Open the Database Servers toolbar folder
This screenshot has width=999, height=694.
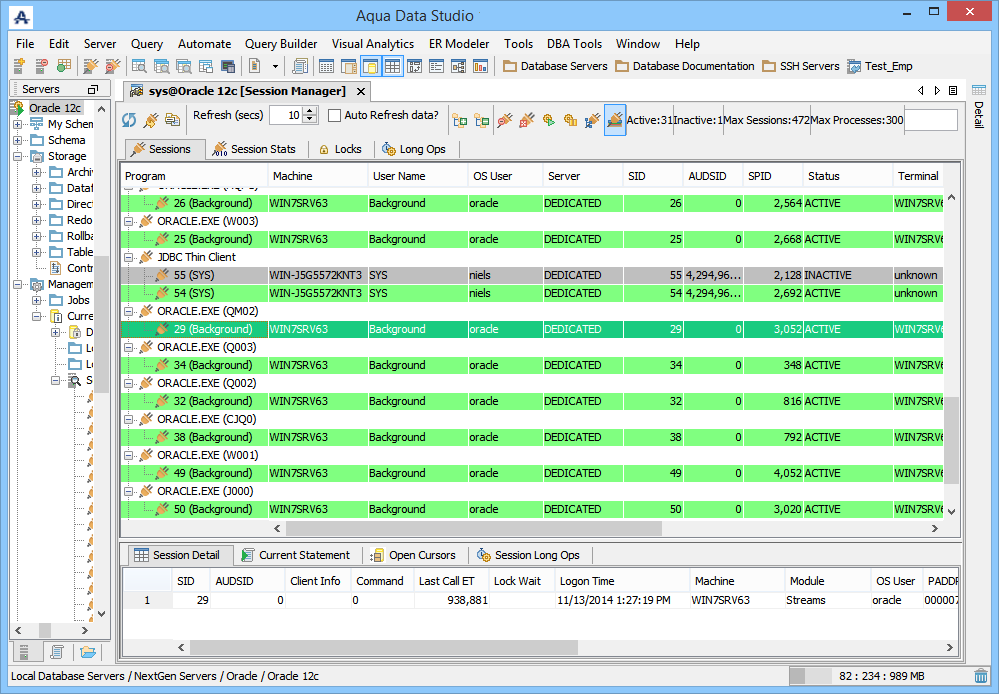(555, 67)
